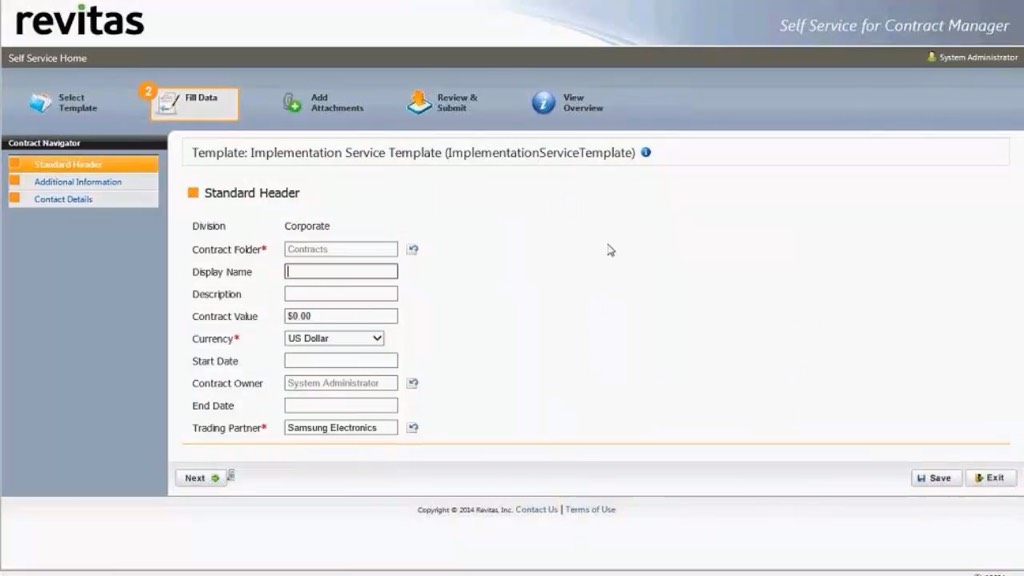Click into the Display Name field
The height and width of the screenshot is (576, 1024).
click(341, 272)
